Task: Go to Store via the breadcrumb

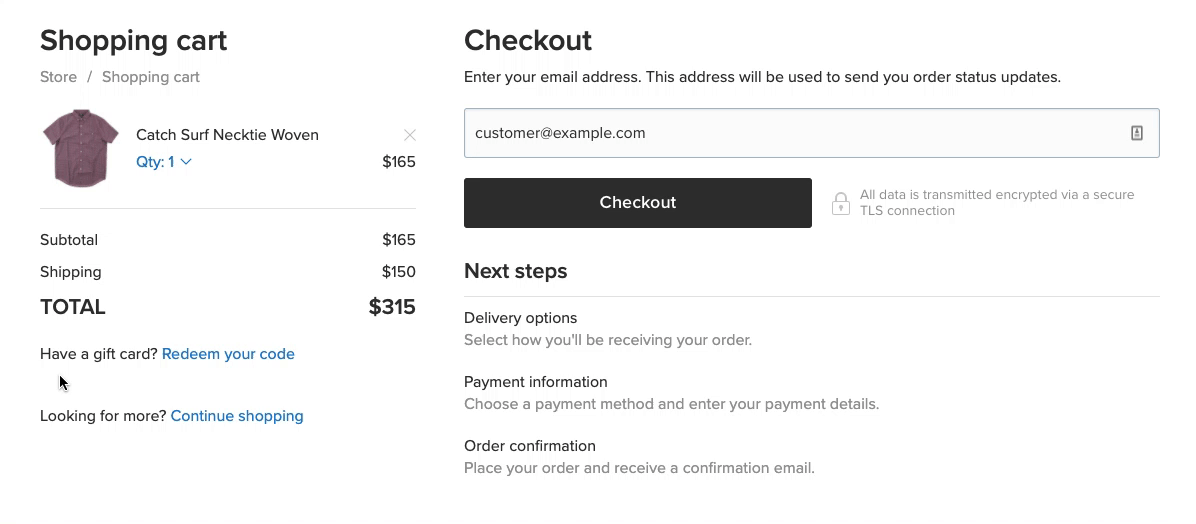Action: click(58, 77)
